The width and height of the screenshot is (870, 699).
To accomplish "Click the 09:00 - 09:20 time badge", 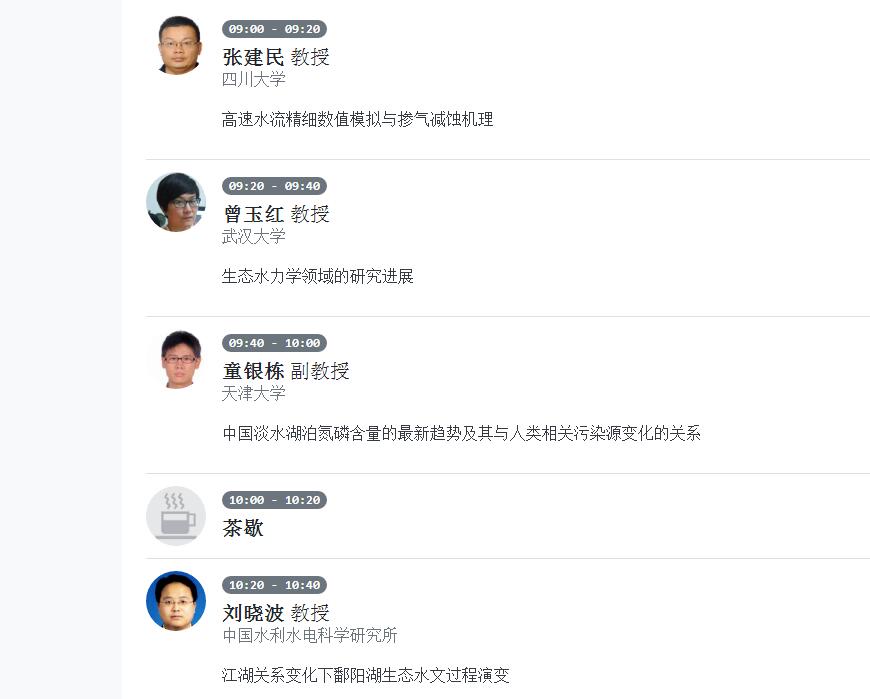I will [x=274, y=29].
